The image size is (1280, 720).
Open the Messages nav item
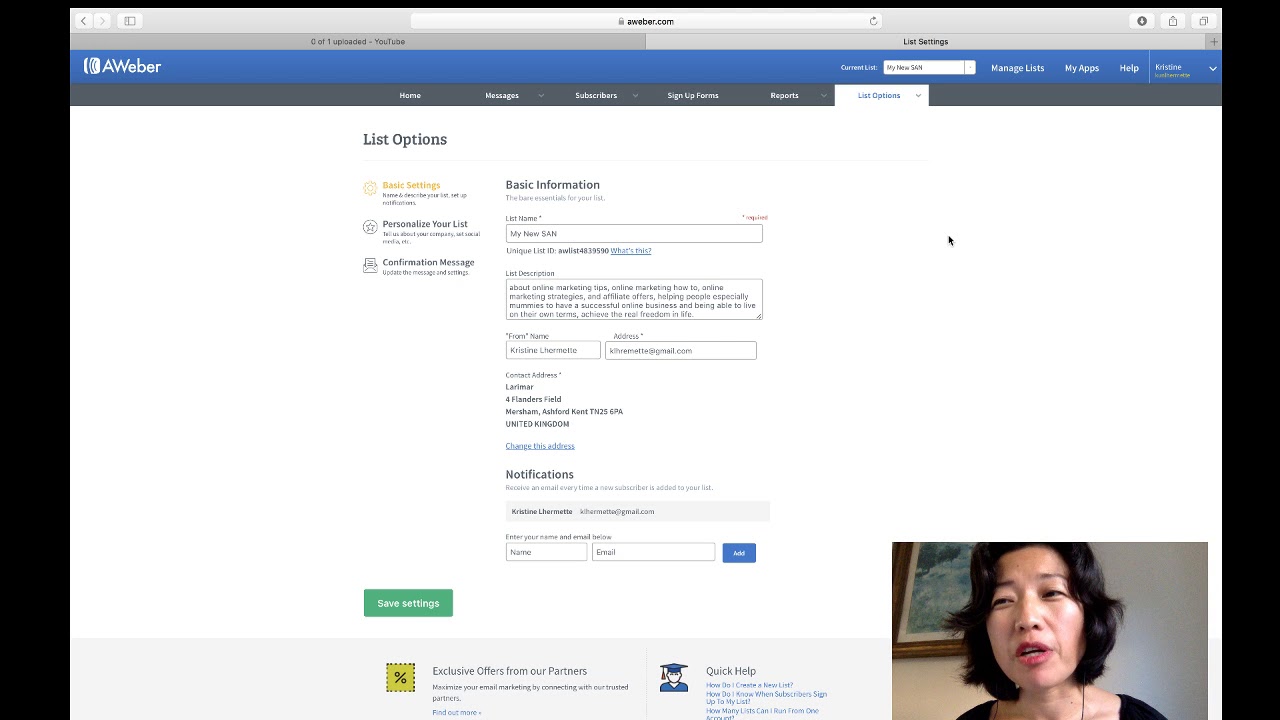tap(502, 96)
